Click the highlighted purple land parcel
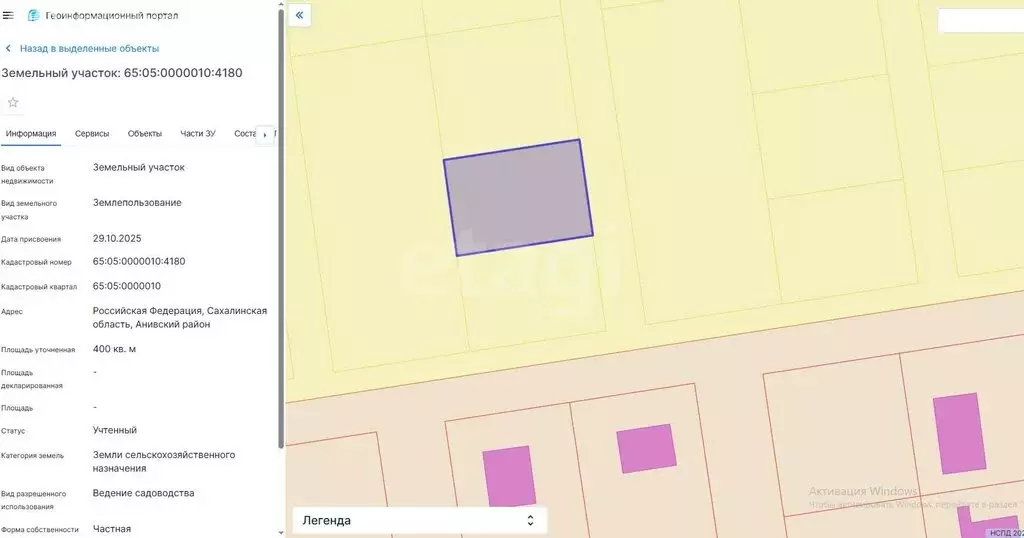 (518, 197)
